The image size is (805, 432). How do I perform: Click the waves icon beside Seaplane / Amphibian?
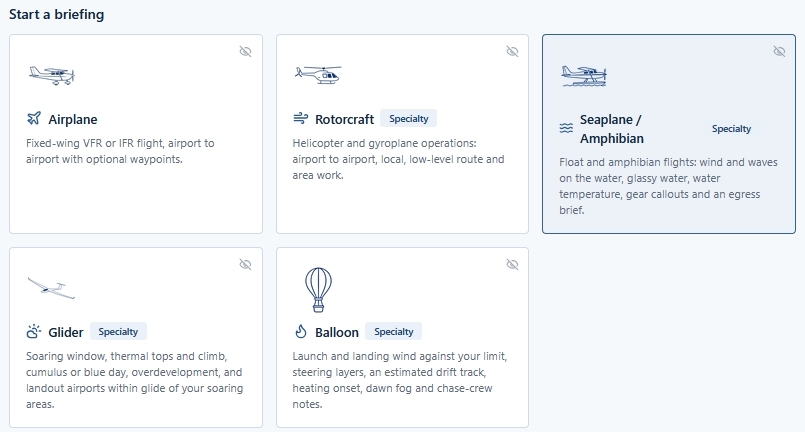[x=566, y=128]
